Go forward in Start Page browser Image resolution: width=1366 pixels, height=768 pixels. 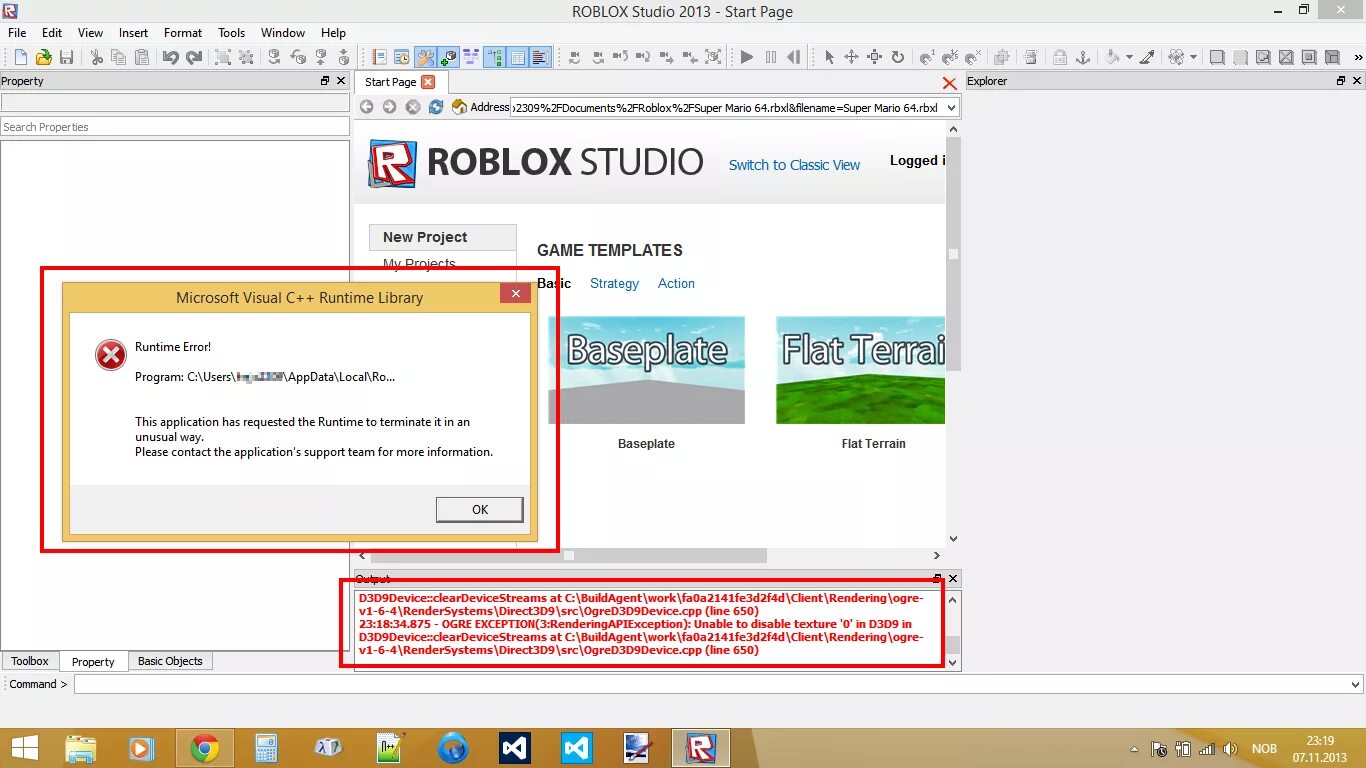click(389, 107)
